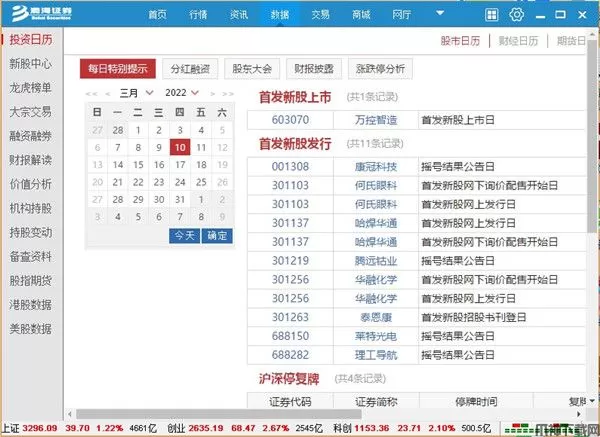The height and width of the screenshot is (437, 600).
Task: Open stock code 001308
Action: click(x=290, y=166)
